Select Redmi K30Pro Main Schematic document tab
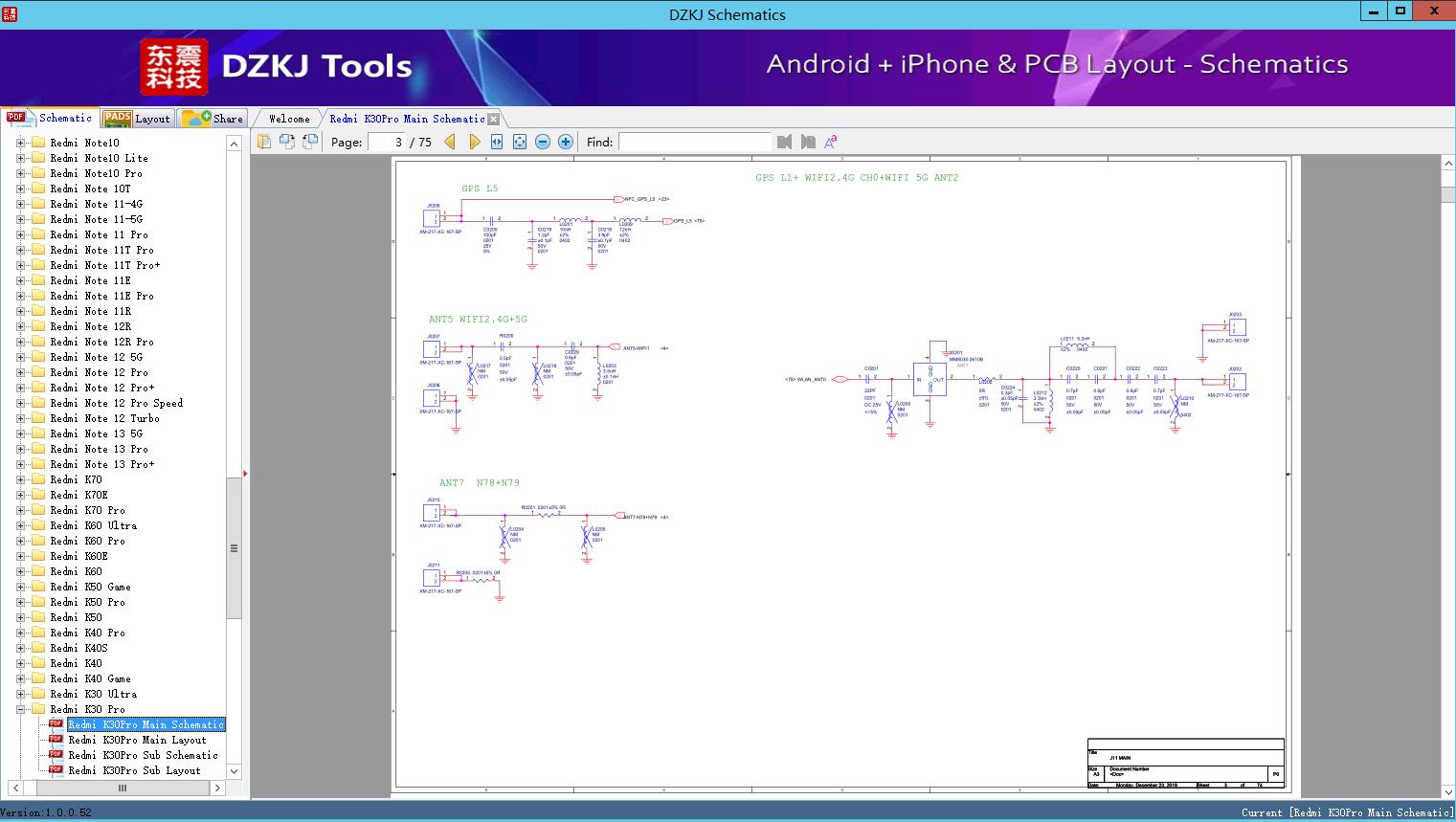Screen dimensions: 1456x822 407,119
